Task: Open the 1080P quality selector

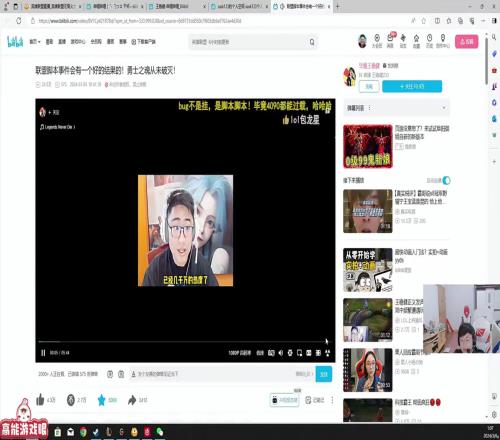Action: 240,353
